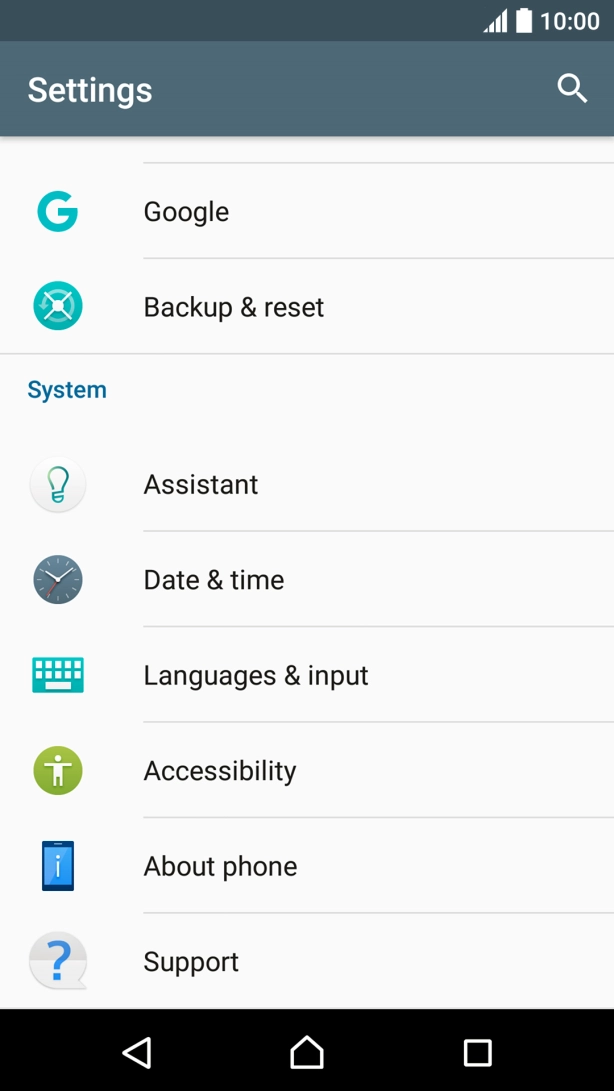Select Languages & input
The image size is (614, 1091).
click(256, 676)
